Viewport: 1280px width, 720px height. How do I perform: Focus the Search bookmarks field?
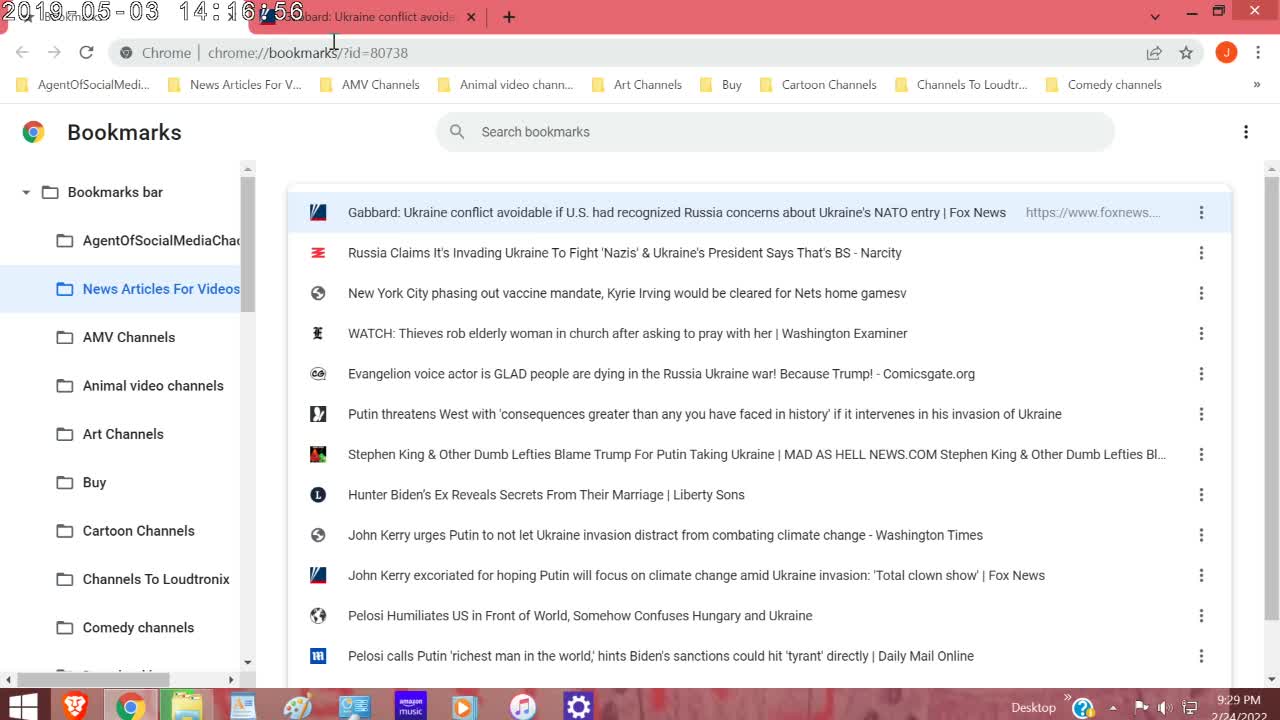point(775,132)
